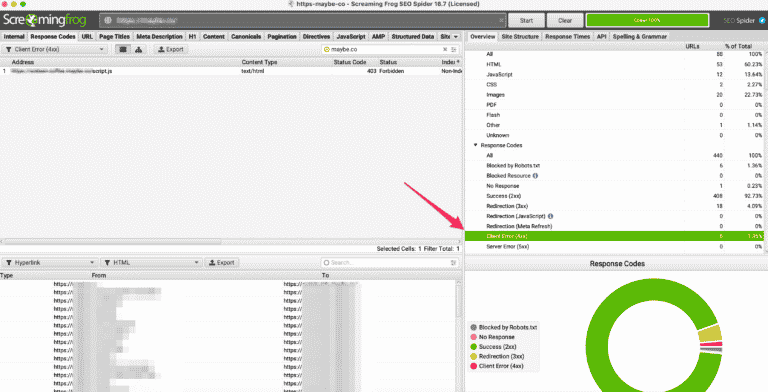Open search filter options icon

pyautogui.click(x=454, y=49)
